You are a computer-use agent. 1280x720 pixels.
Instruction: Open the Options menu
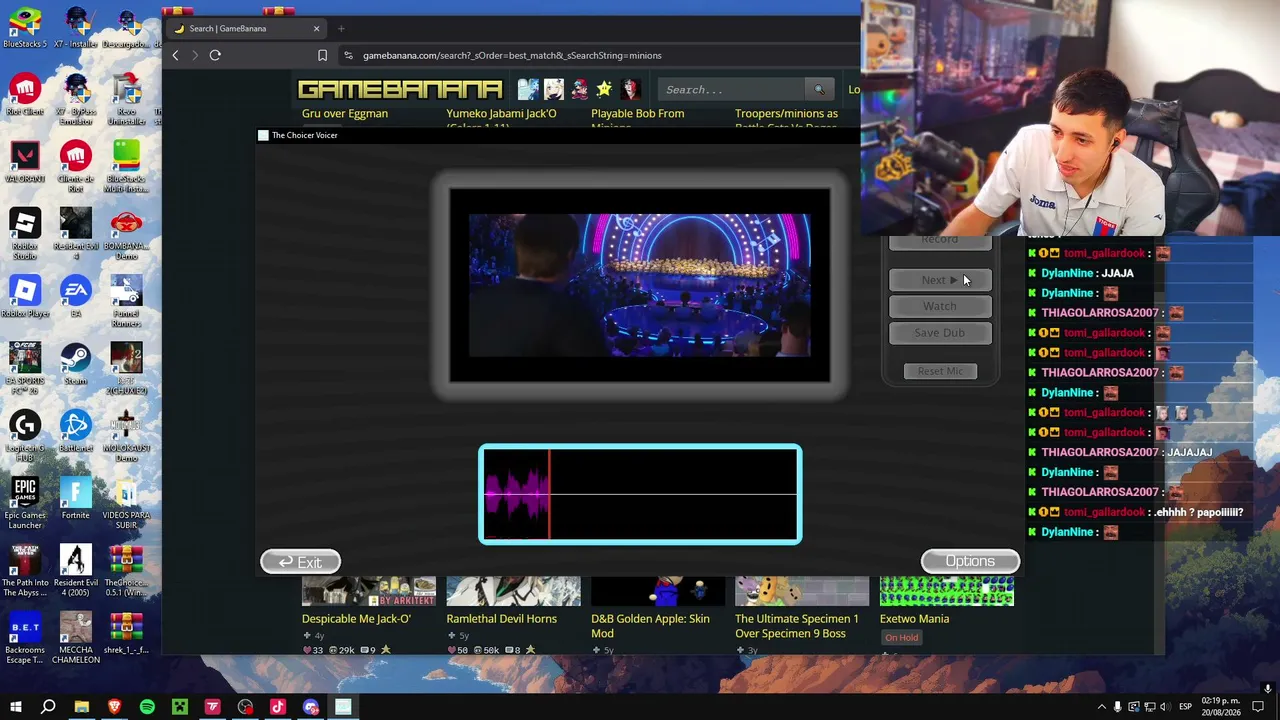pyautogui.click(x=970, y=561)
